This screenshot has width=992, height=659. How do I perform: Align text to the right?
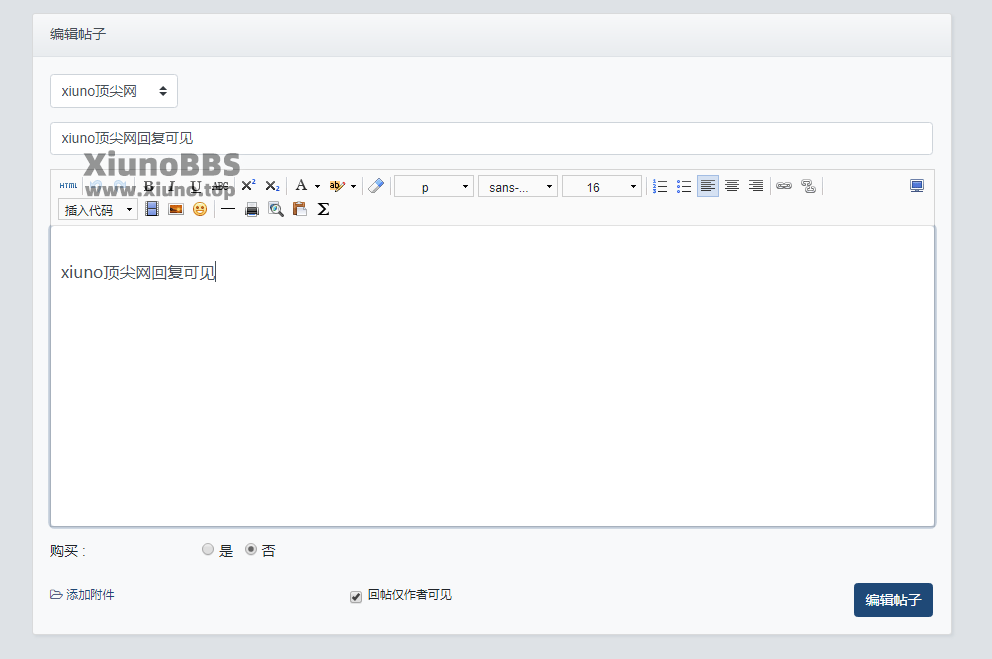[756, 186]
